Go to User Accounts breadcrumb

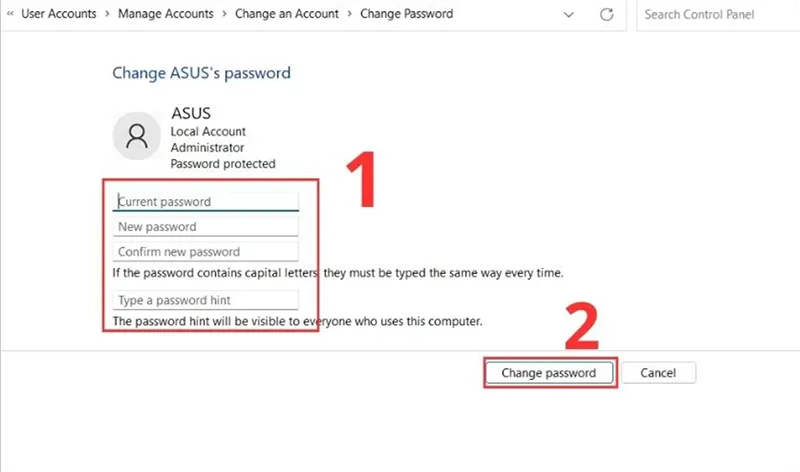[59, 14]
